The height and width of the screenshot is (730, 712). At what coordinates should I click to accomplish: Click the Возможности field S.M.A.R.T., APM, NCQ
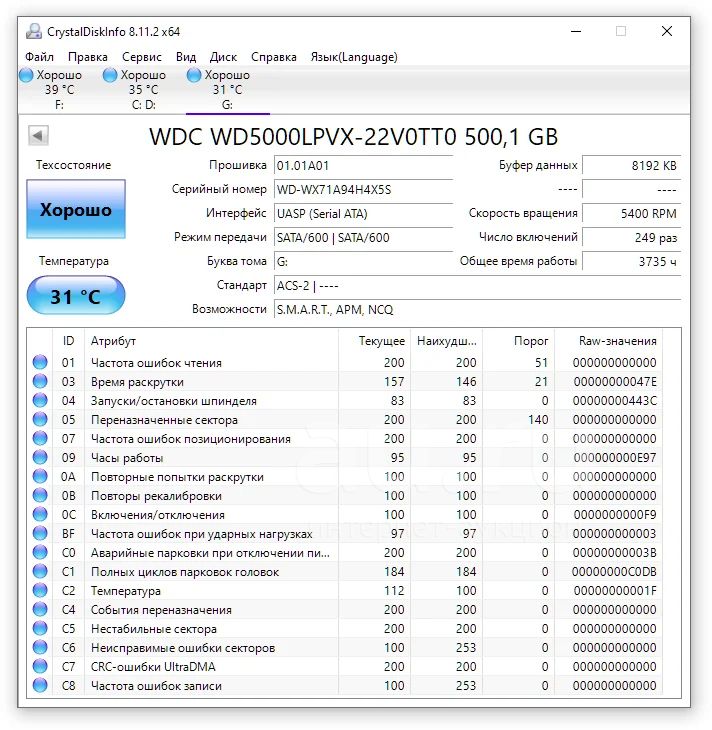[x=477, y=310]
